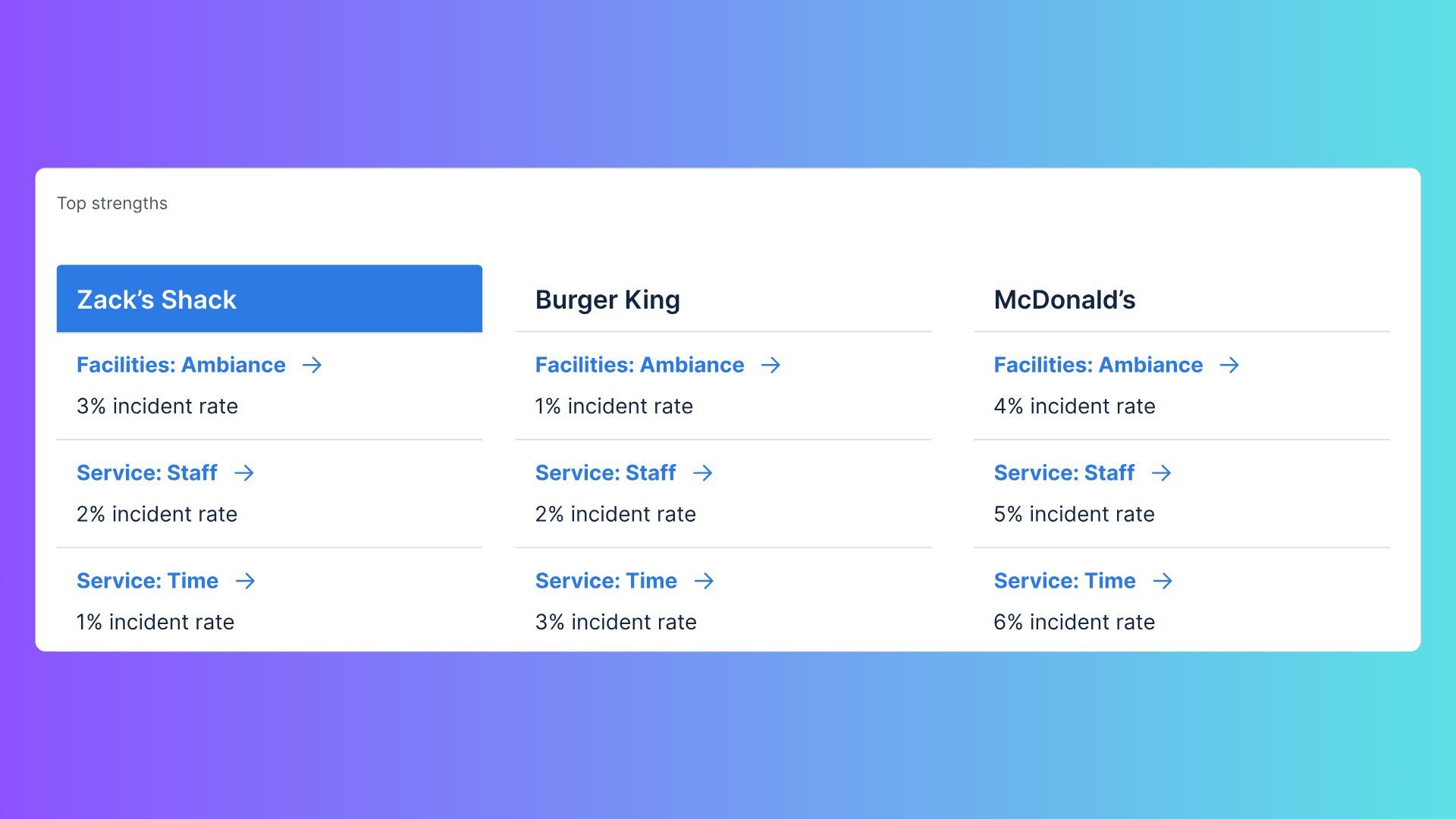This screenshot has width=1456, height=819.
Task: Click arrow next to Zack's Shack Facilities: Ambiance
Action: (x=312, y=366)
